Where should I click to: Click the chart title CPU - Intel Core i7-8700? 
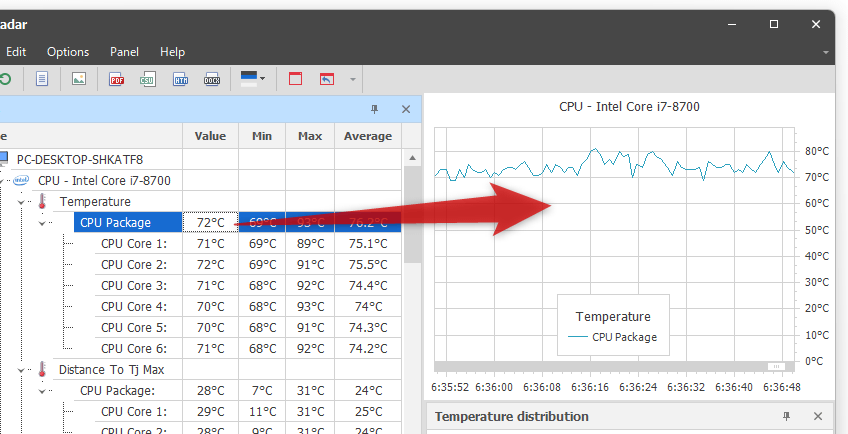pos(629,107)
